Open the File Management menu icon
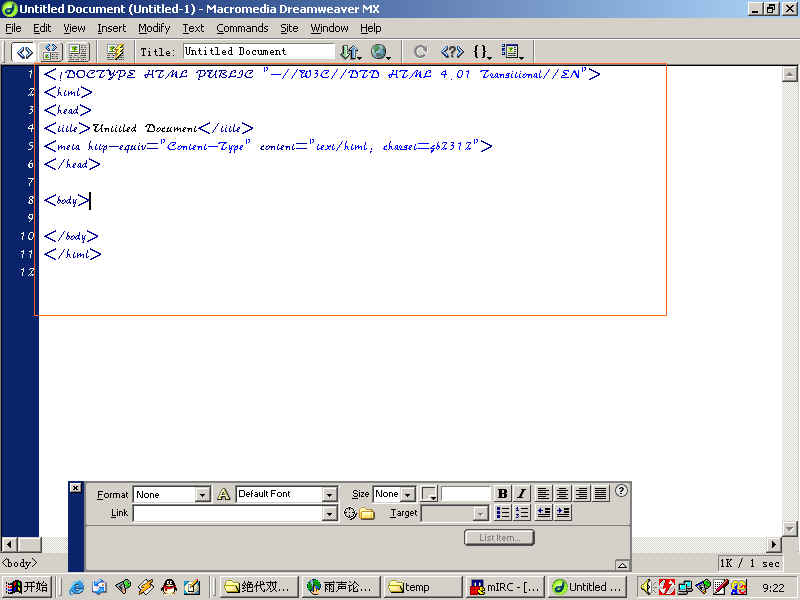The image size is (800, 600). tap(349, 51)
